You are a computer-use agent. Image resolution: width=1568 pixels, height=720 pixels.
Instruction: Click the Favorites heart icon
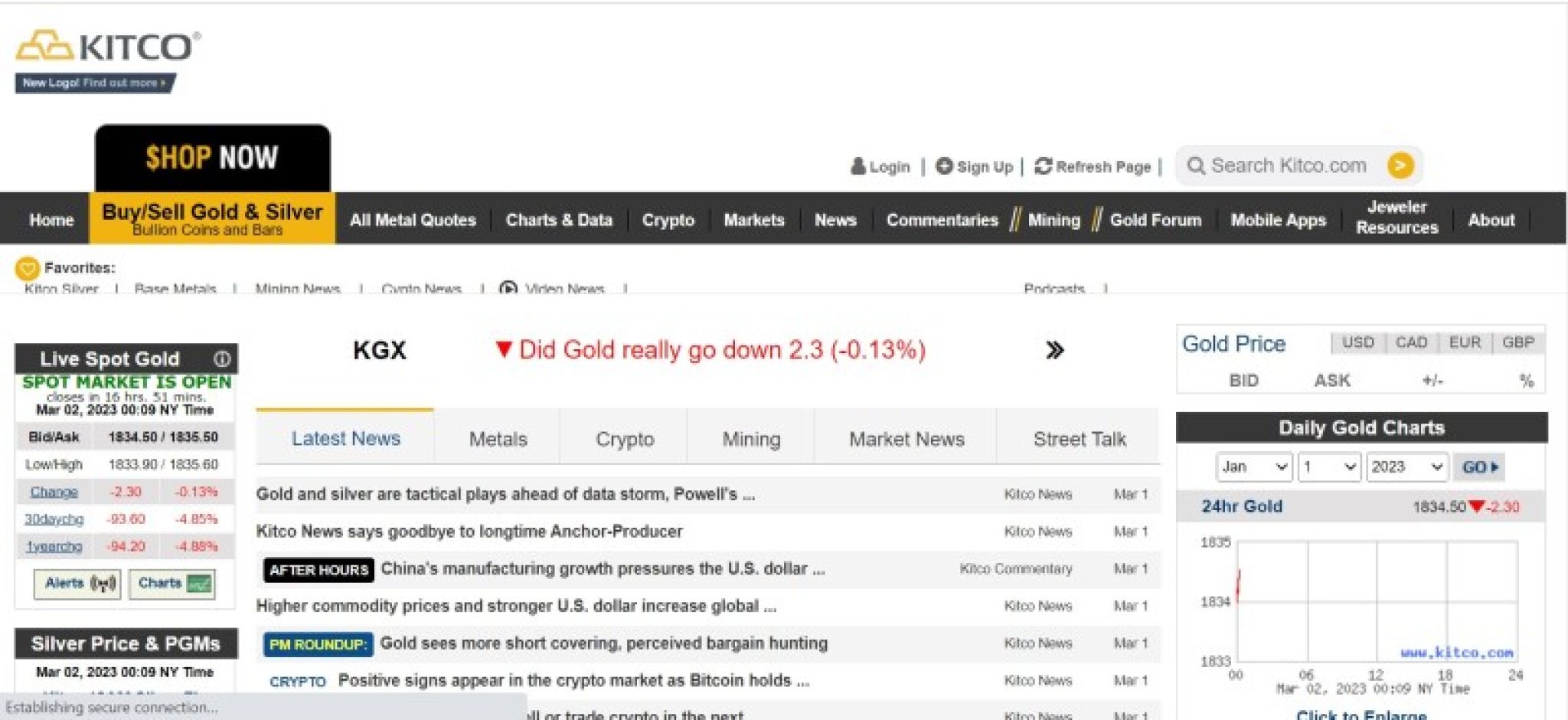[x=28, y=269]
